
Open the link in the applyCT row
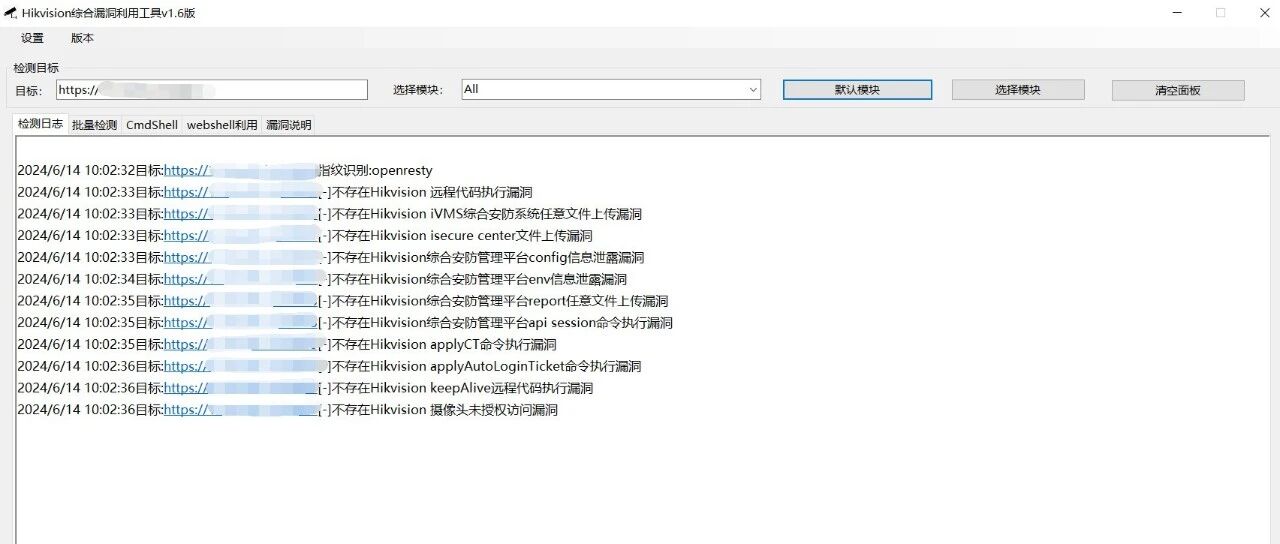[x=240, y=345]
